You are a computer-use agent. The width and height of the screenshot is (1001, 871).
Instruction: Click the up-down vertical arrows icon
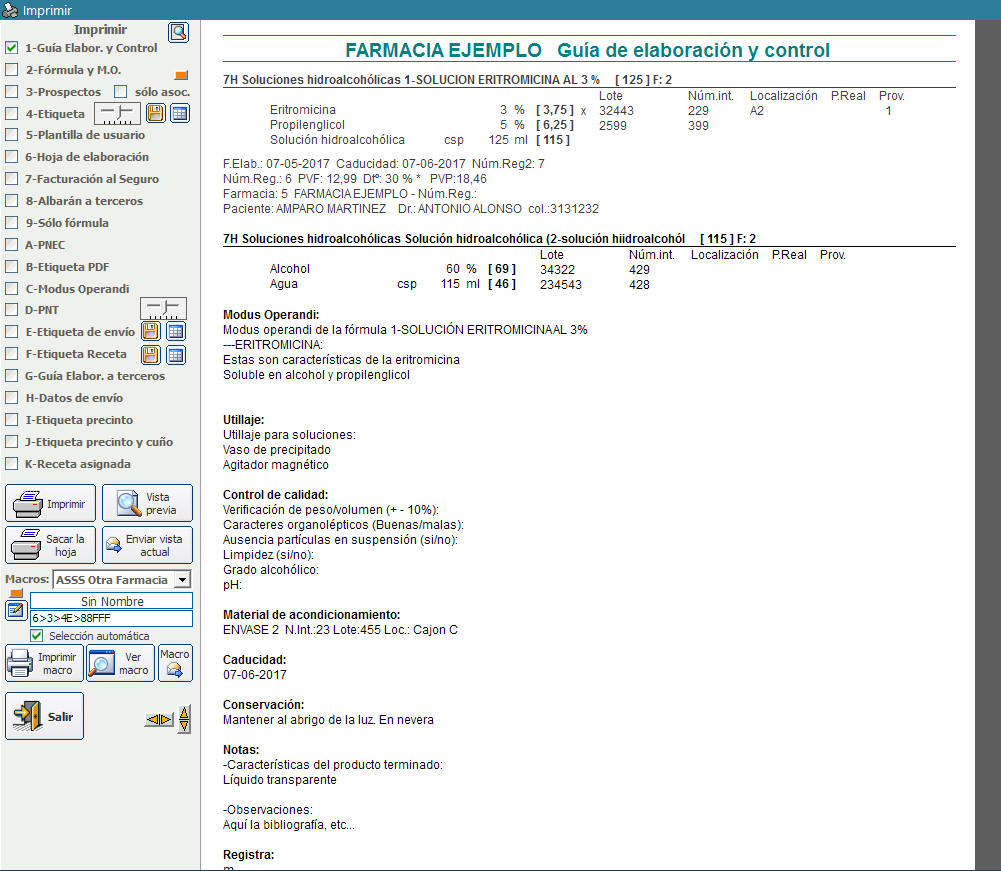184,719
